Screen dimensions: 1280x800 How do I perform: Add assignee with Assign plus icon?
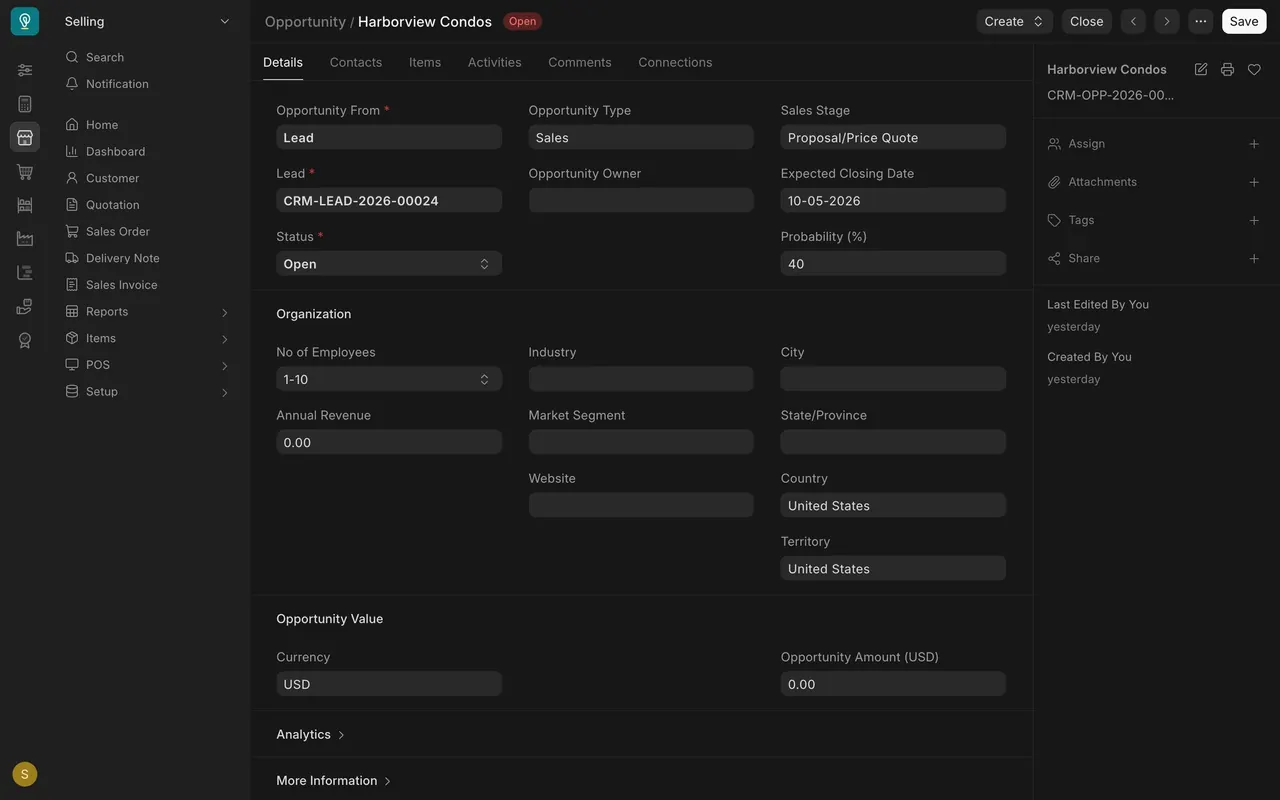[x=1254, y=144]
